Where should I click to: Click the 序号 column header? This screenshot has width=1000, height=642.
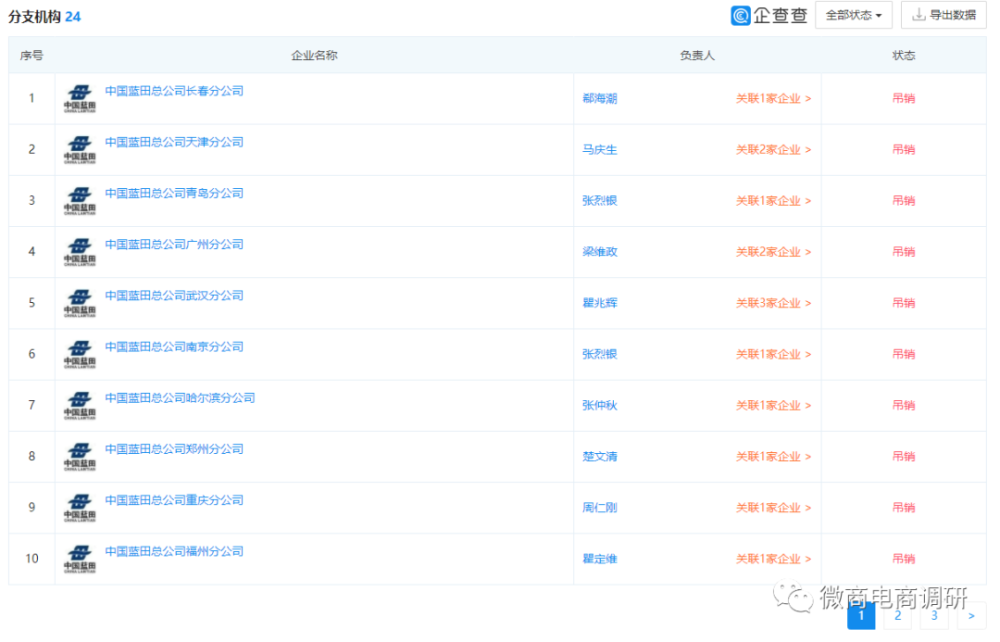(31, 55)
